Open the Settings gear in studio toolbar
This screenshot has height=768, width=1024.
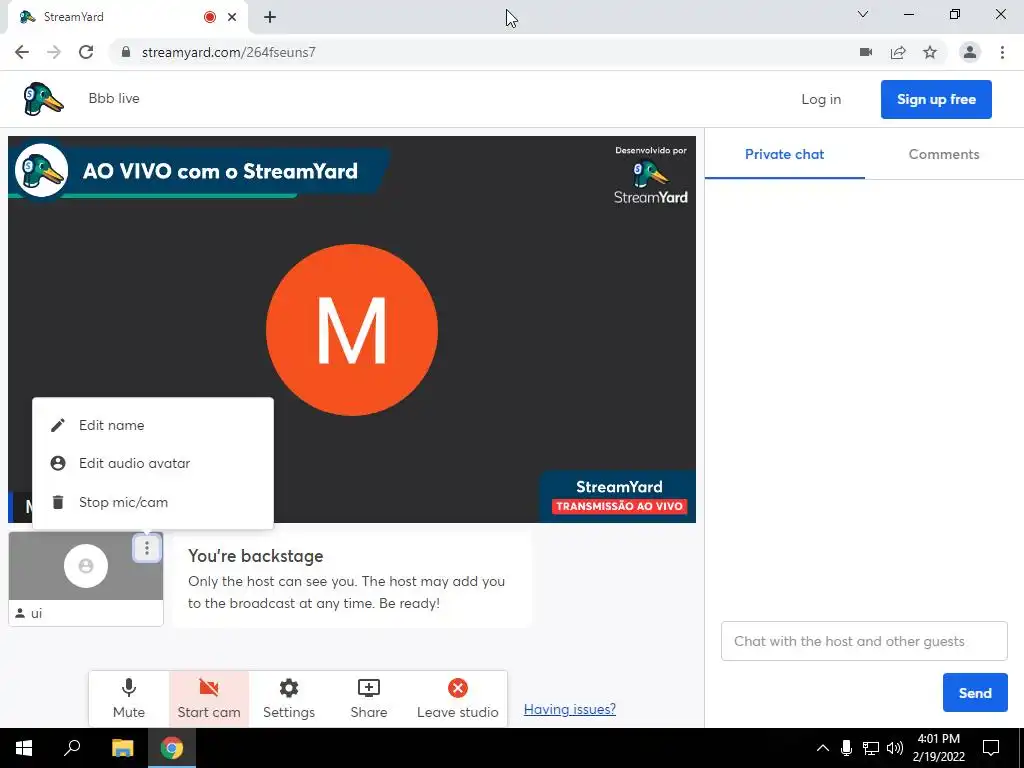(x=289, y=699)
